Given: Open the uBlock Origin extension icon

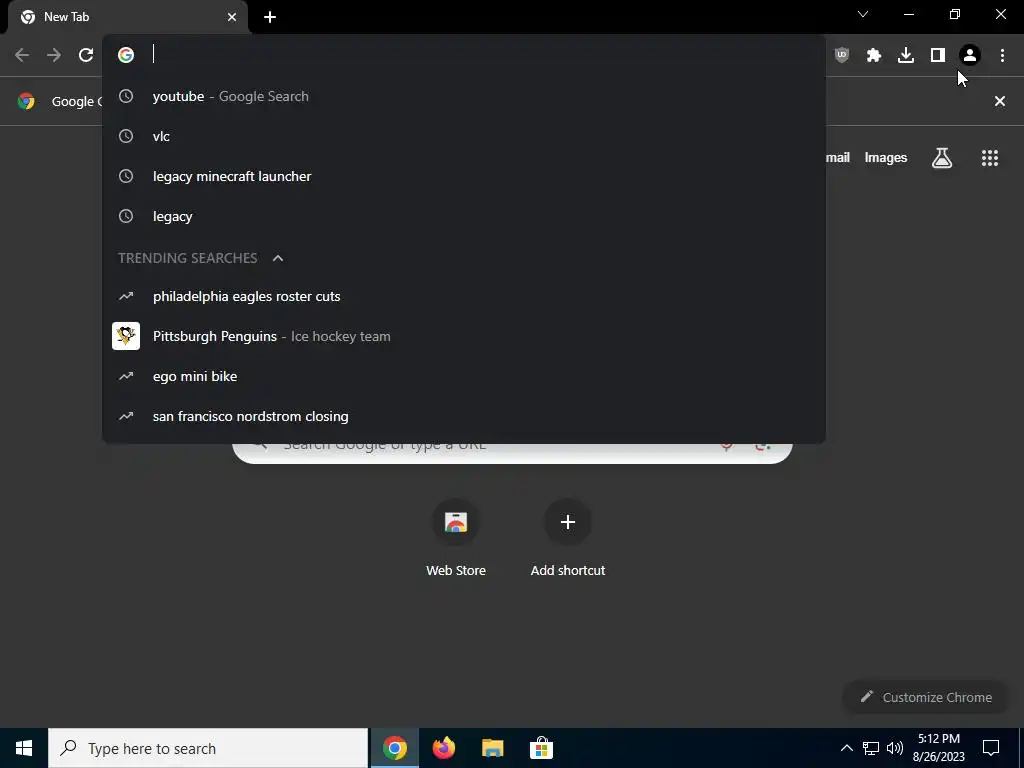Looking at the screenshot, I should (x=842, y=56).
